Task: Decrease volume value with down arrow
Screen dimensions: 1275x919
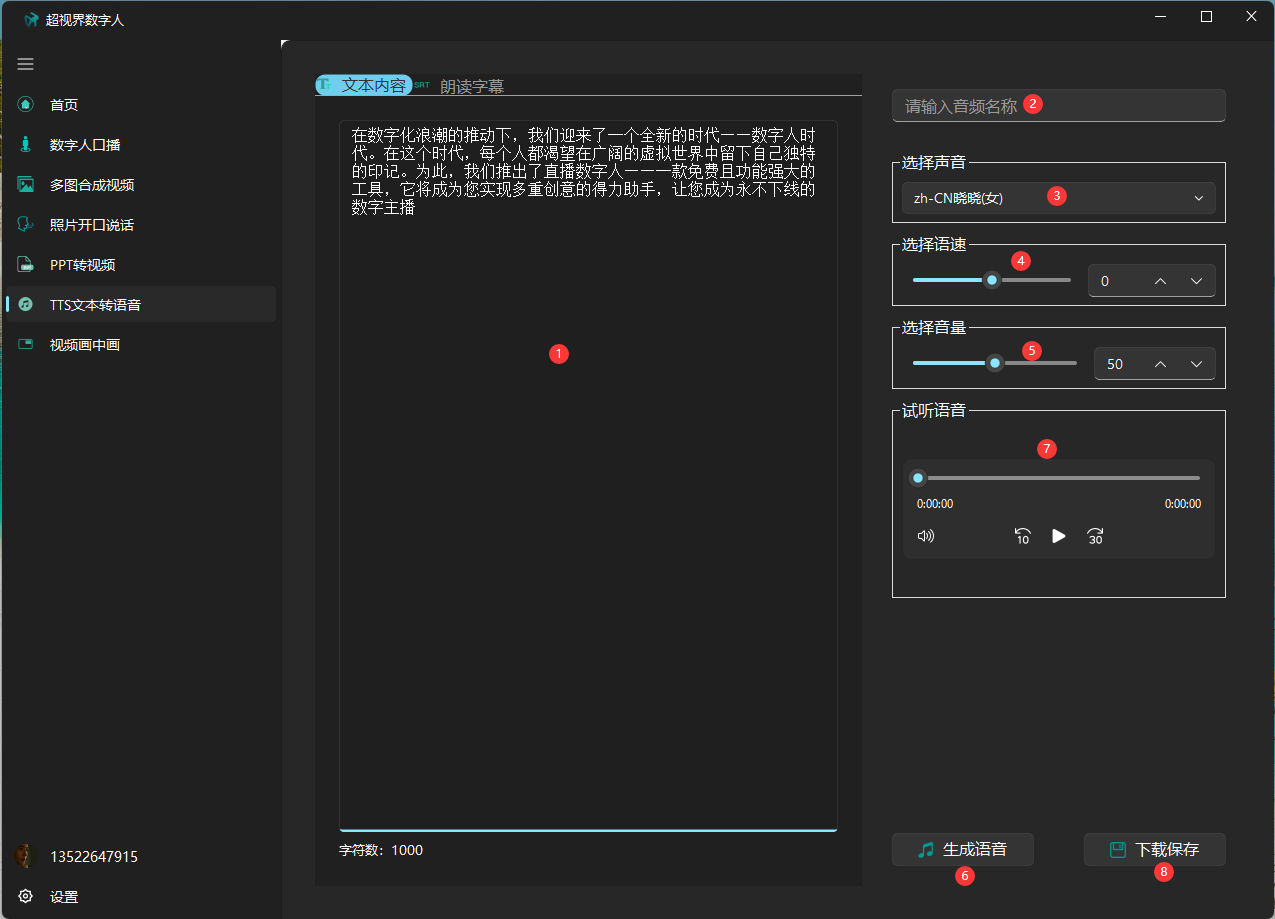Action: tap(1196, 364)
